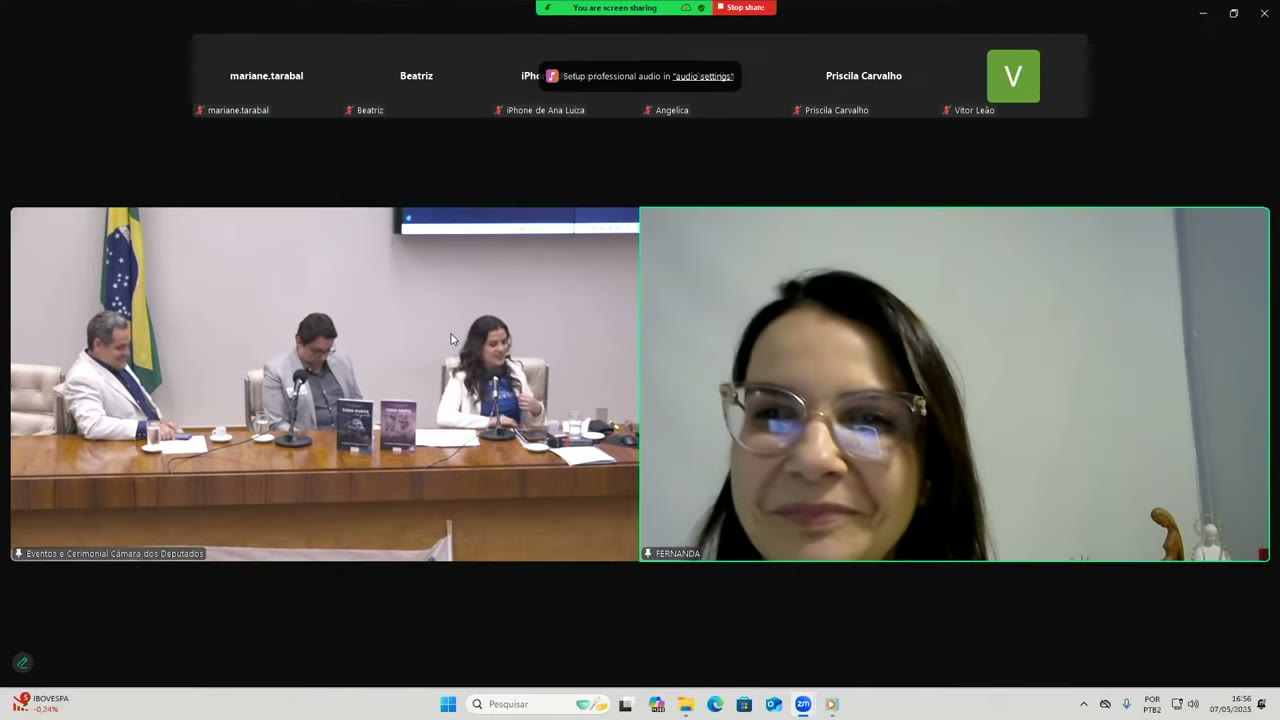Click the microphone tray icon
1280x720 pixels.
coord(1127,704)
